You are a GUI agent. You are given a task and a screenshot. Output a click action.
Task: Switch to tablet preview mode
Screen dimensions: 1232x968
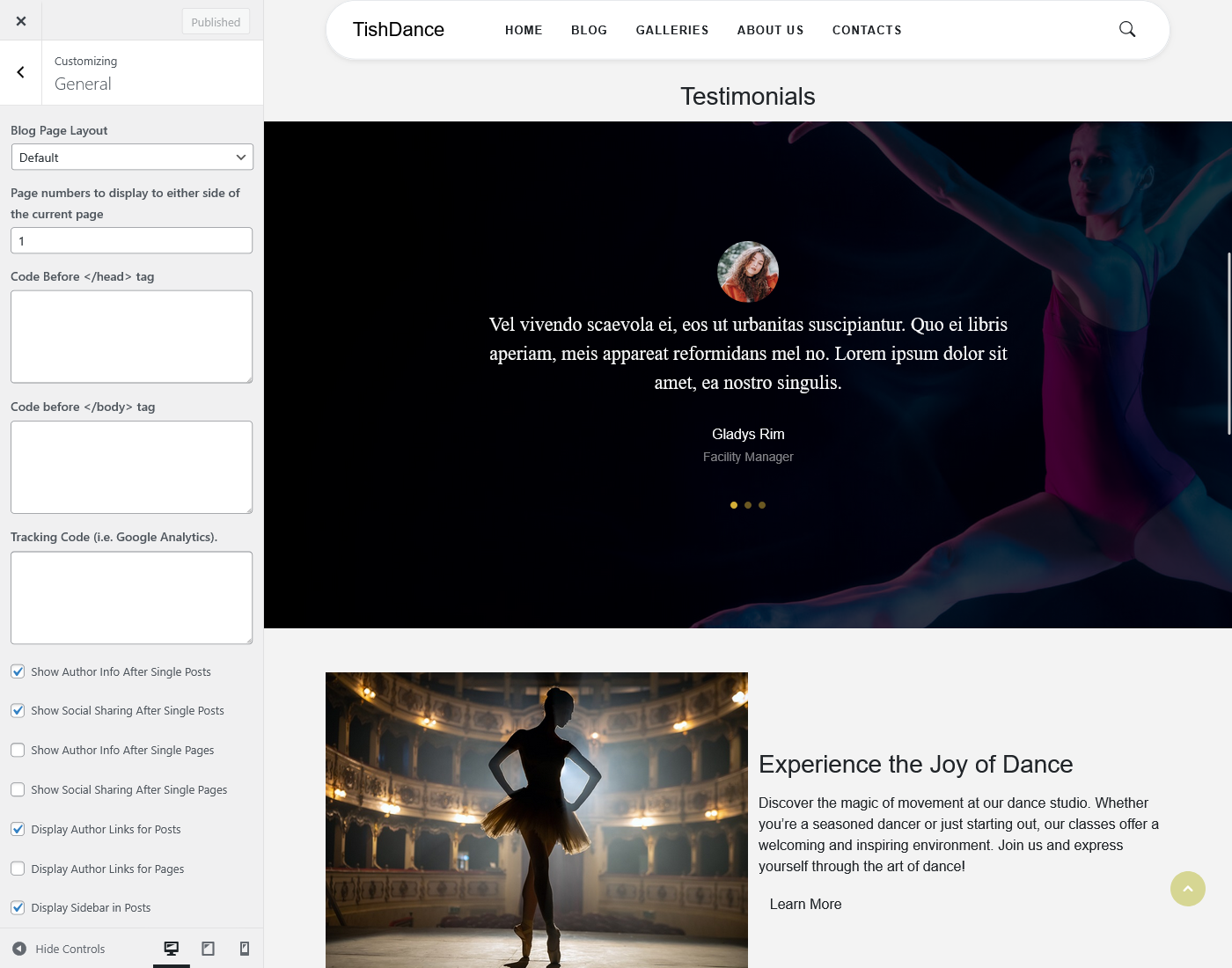pos(209,949)
